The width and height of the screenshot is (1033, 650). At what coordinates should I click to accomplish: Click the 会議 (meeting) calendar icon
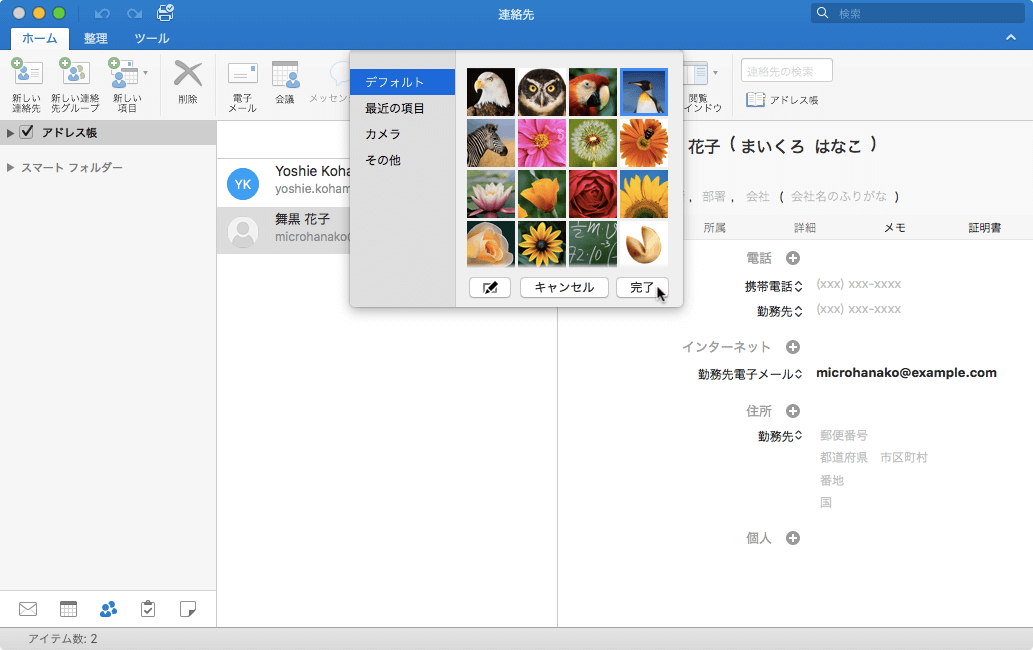coord(285,74)
